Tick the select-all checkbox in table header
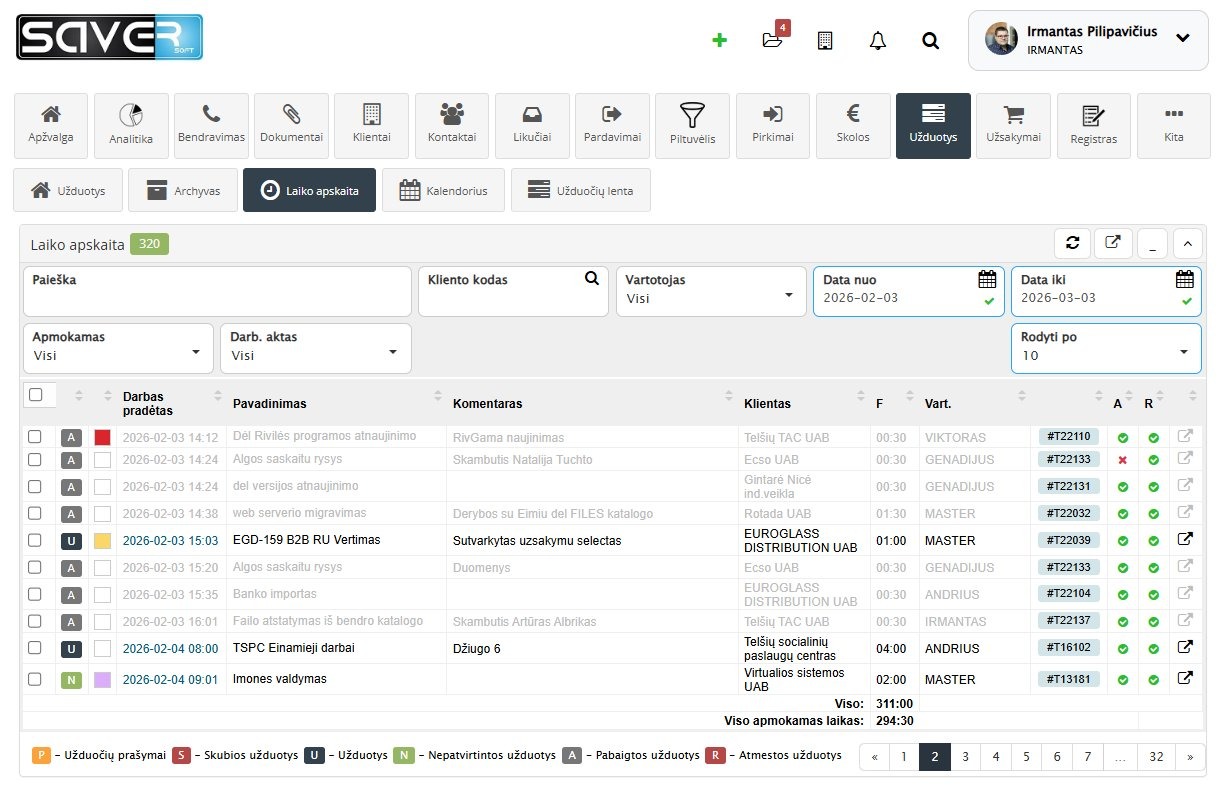This screenshot has width=1219, height=795. click(36, 395)
